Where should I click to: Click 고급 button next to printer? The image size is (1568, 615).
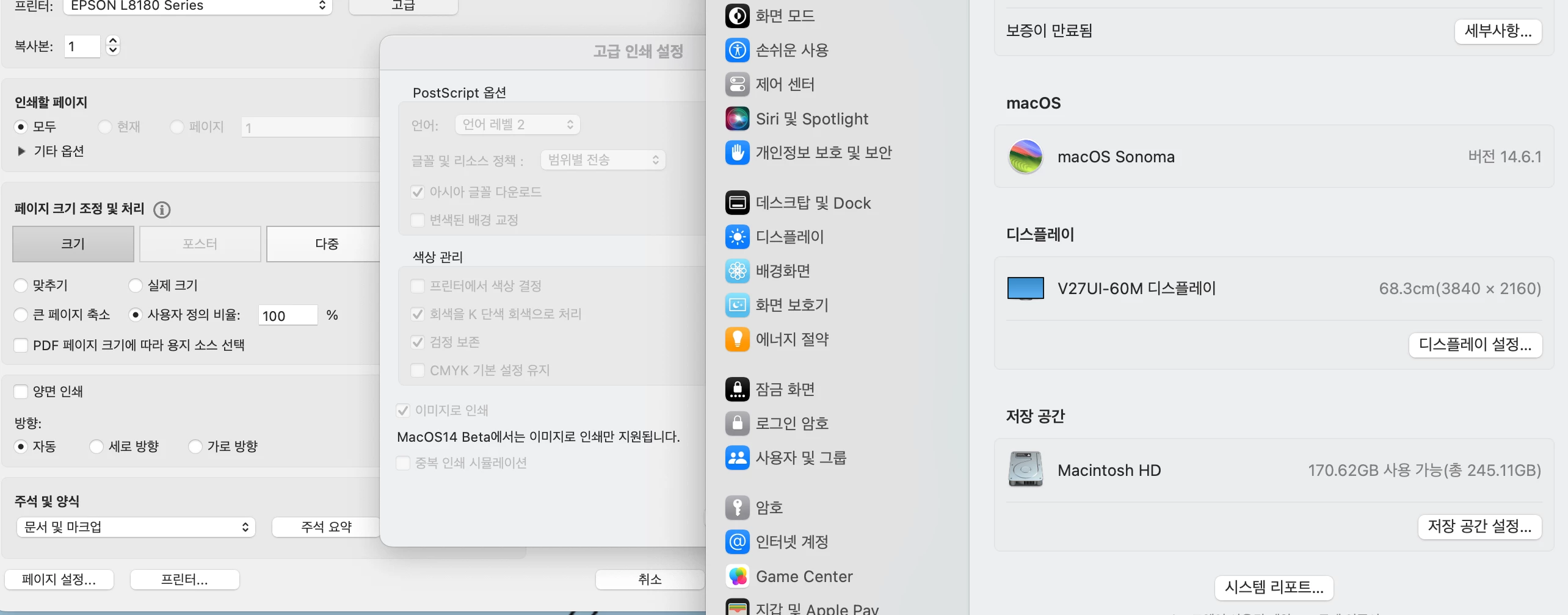(403, 6)
